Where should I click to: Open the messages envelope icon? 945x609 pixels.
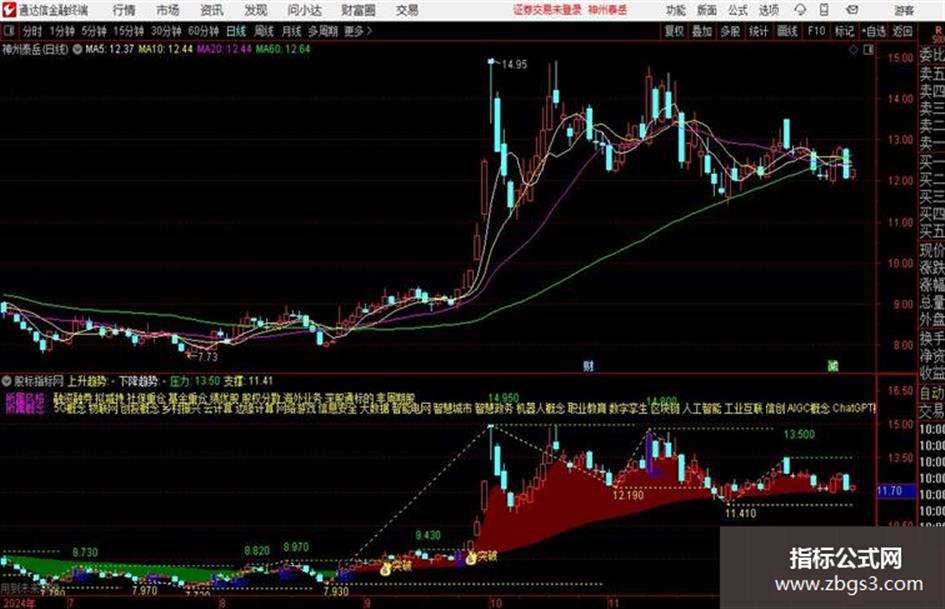[x=852, y=10]
